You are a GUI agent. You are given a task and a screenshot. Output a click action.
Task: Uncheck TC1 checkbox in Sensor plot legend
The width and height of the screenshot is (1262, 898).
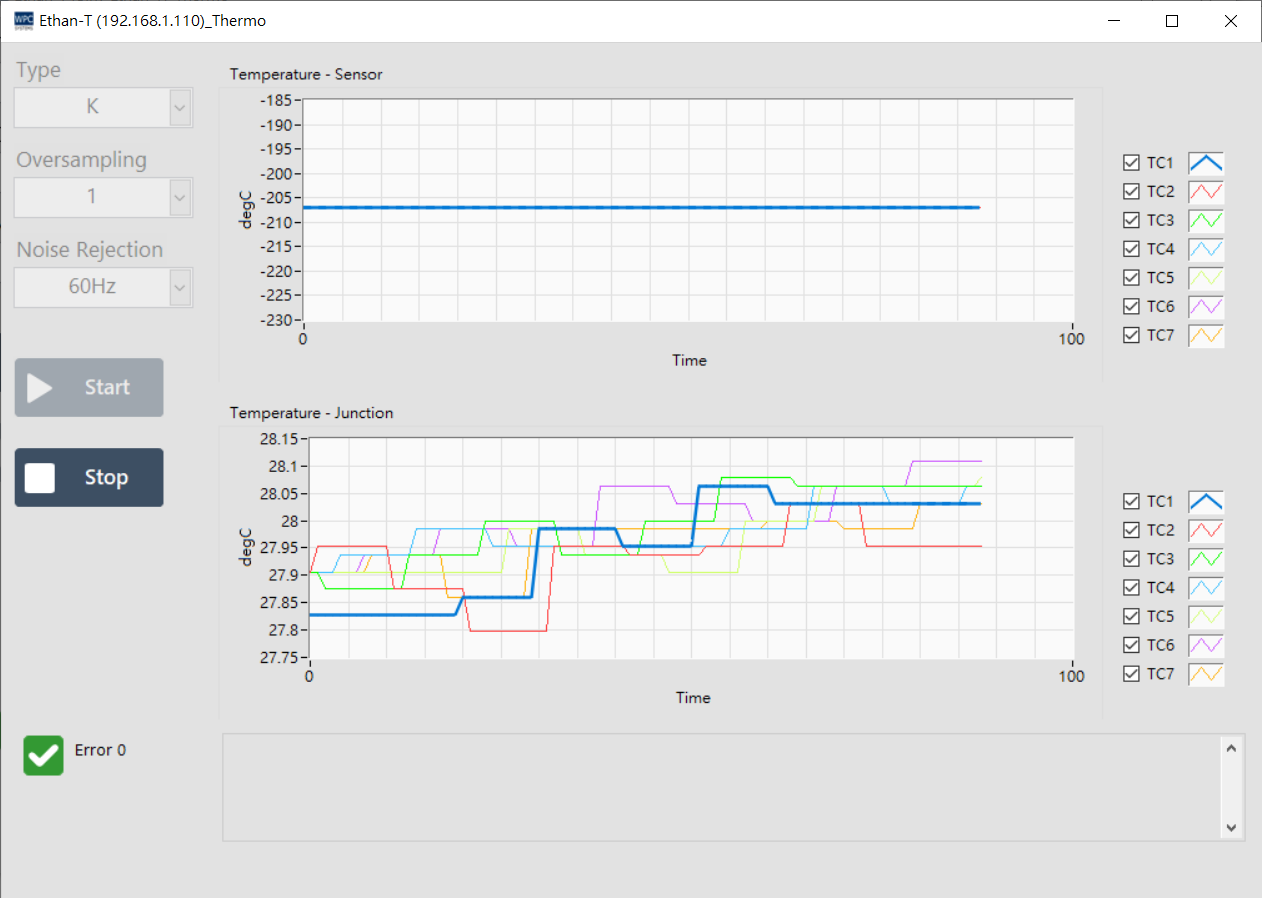(x=1131, y=163)
